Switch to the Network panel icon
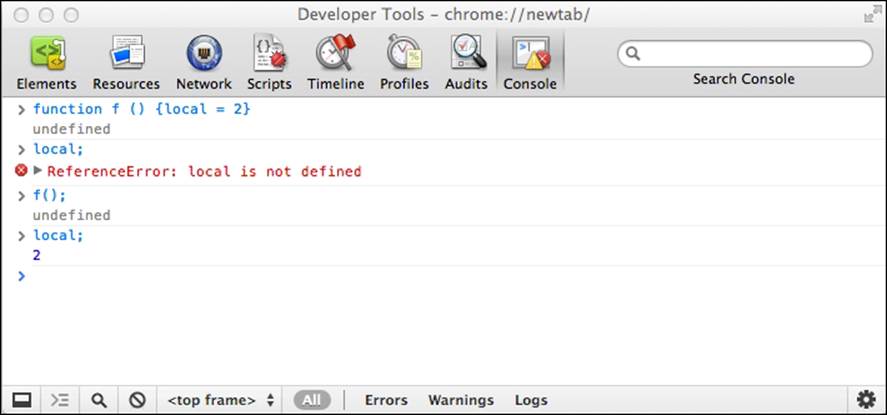This screenshot has height=415, width=887. 204,53
